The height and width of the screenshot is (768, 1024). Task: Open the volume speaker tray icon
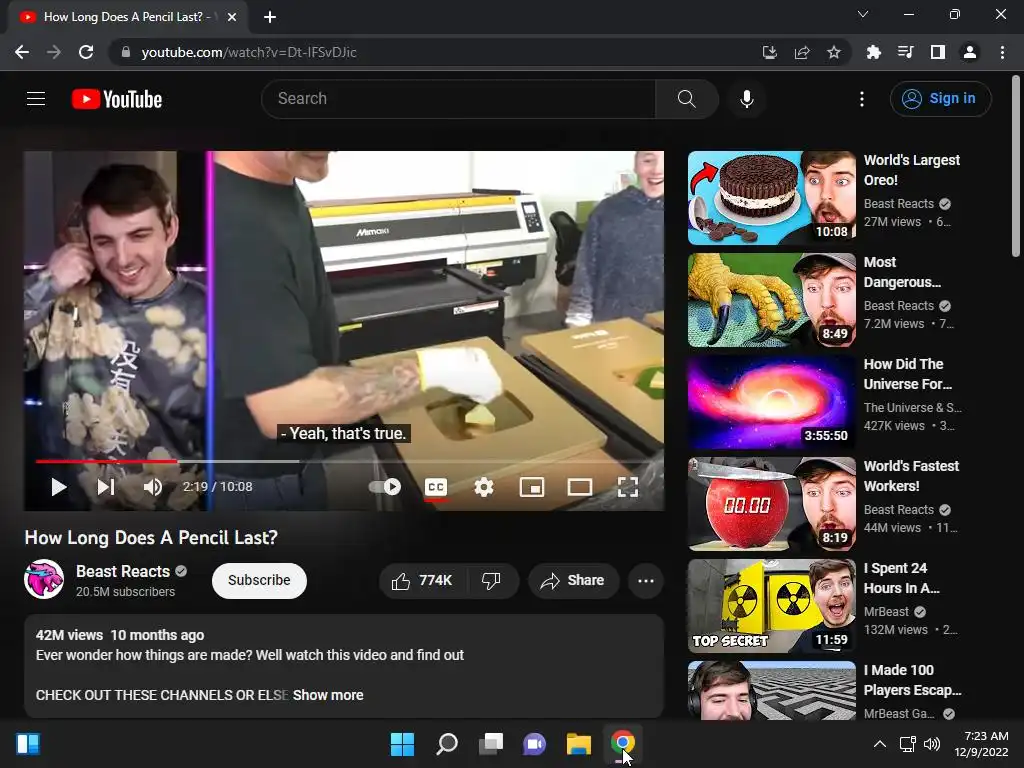[932, 744]
